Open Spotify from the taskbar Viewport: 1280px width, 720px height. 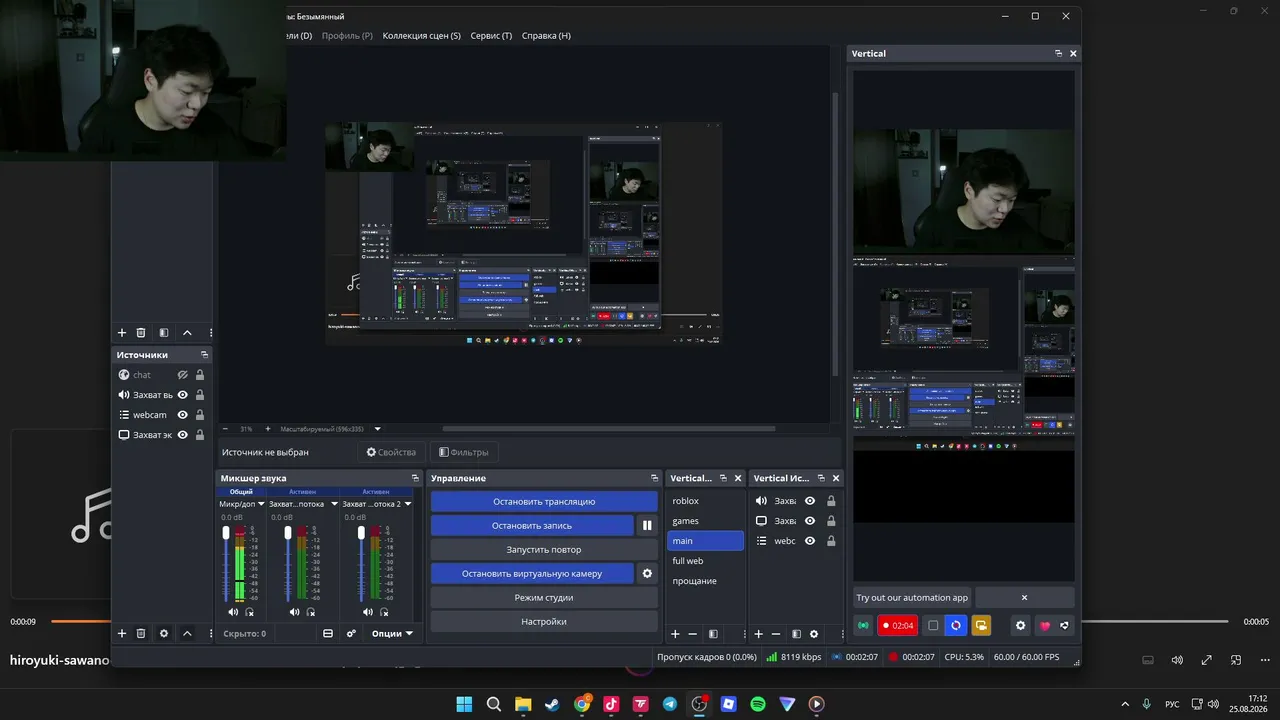click(758, 704)
